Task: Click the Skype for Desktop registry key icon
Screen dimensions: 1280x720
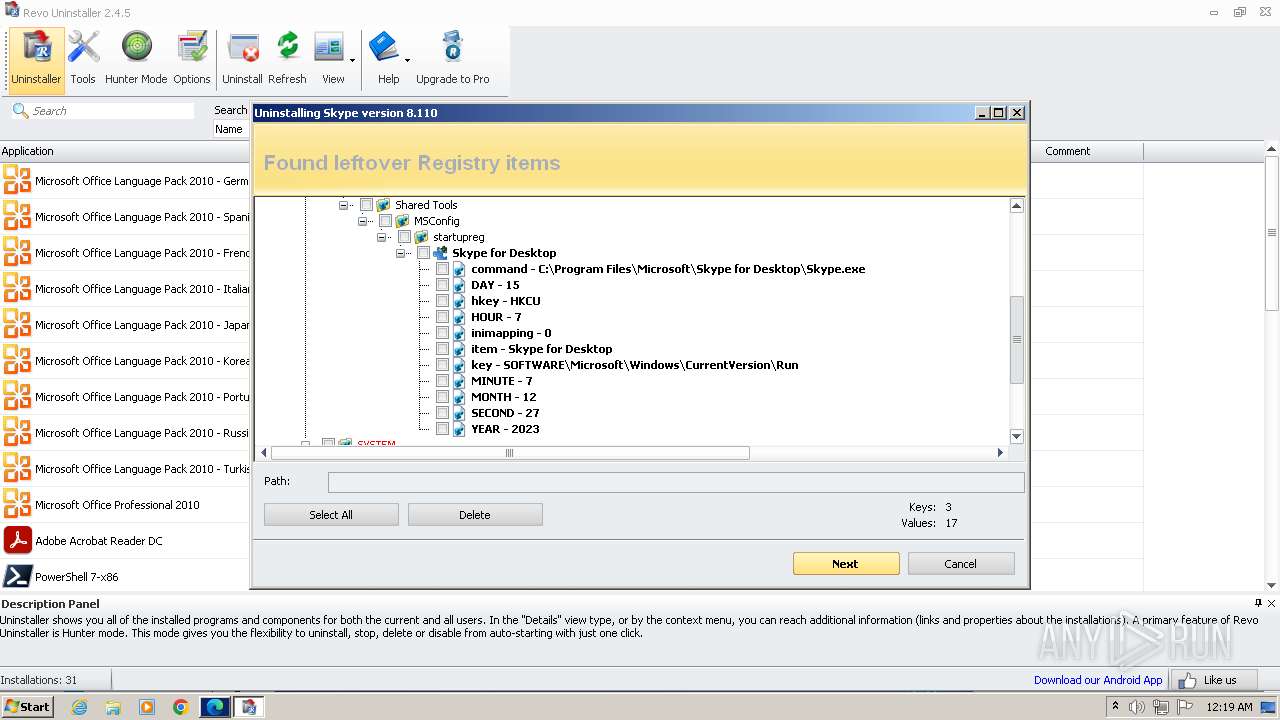Action: tap(440, 253)
